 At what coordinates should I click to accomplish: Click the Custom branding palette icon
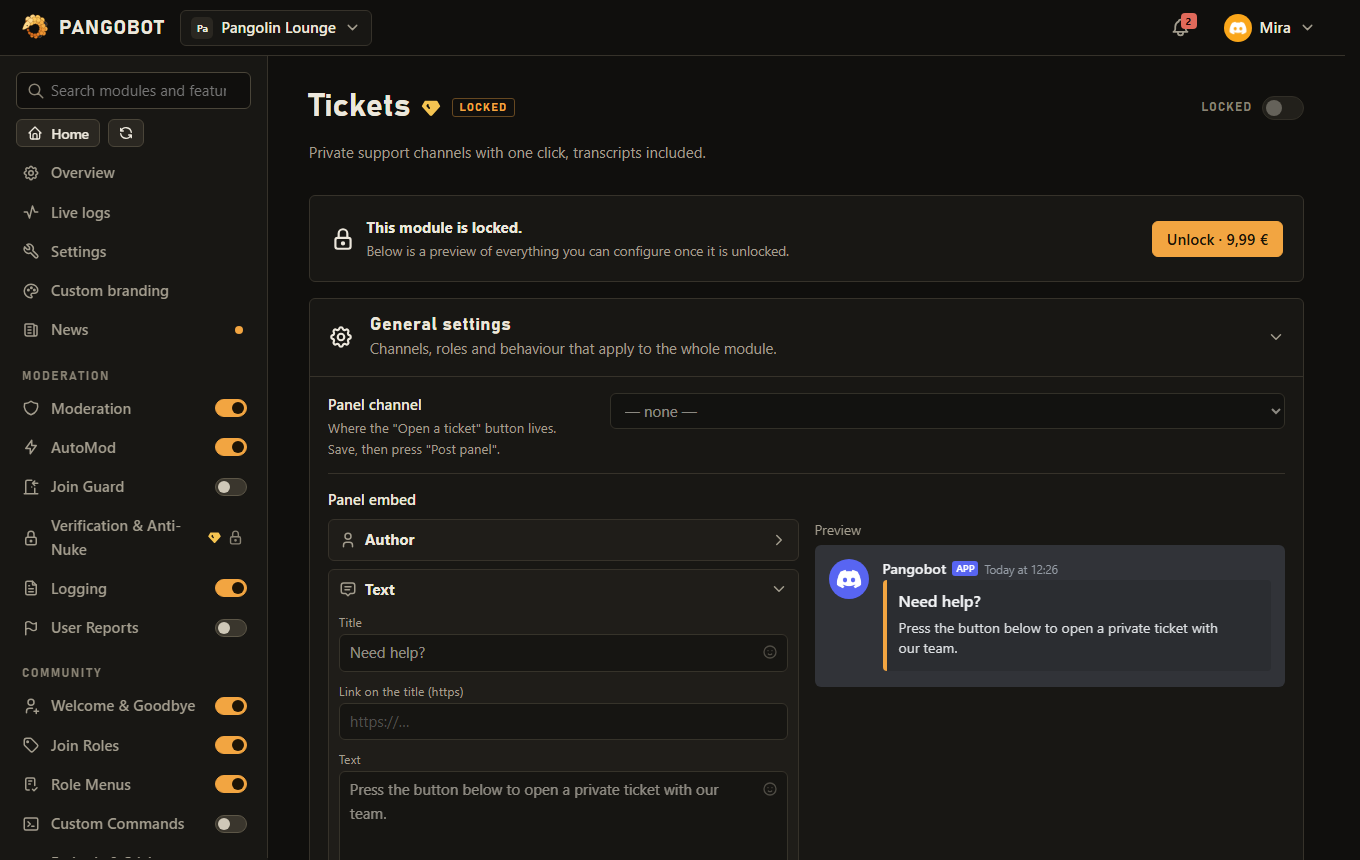(31, 291)
